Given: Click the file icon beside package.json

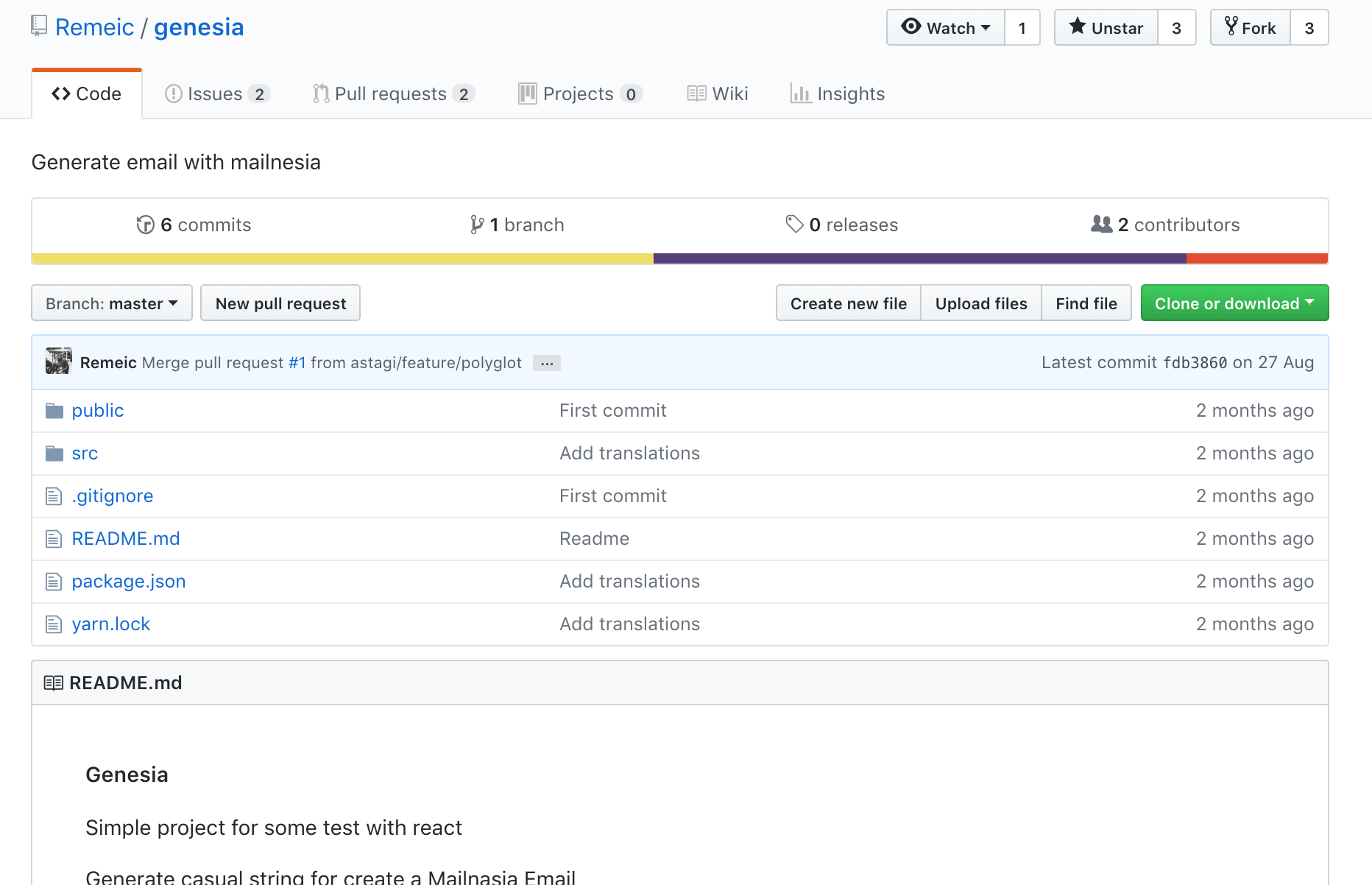Looking at the screenshot, I should click(54, 582).
